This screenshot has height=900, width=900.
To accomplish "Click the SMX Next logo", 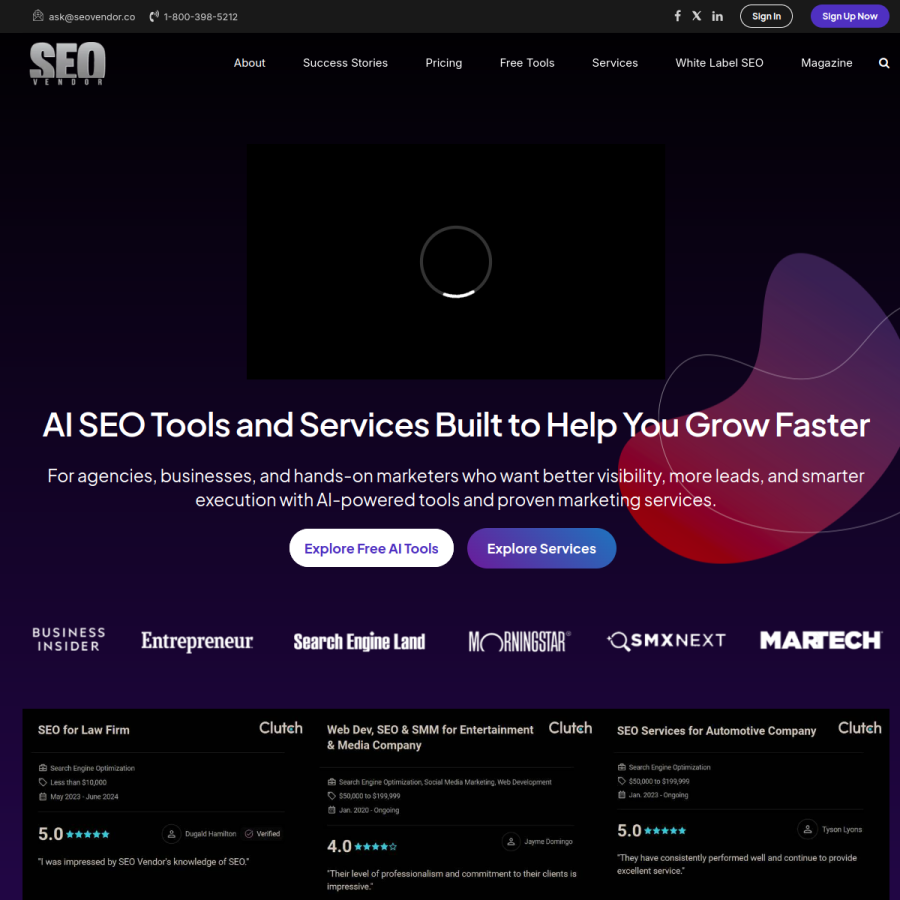I will click(666, 641).
